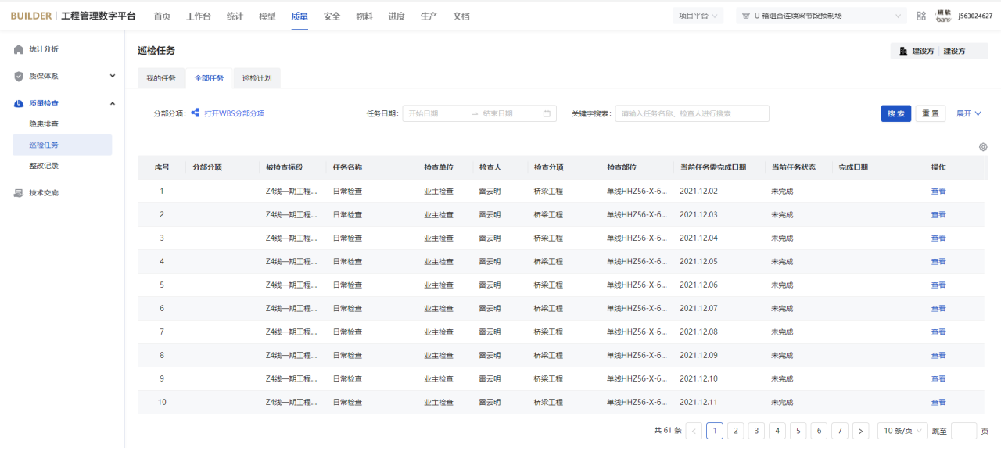This screenshot has width=1001, height=449.
Task: Click 查看 for the 2021.12.08 row
Action: [938, 332]
